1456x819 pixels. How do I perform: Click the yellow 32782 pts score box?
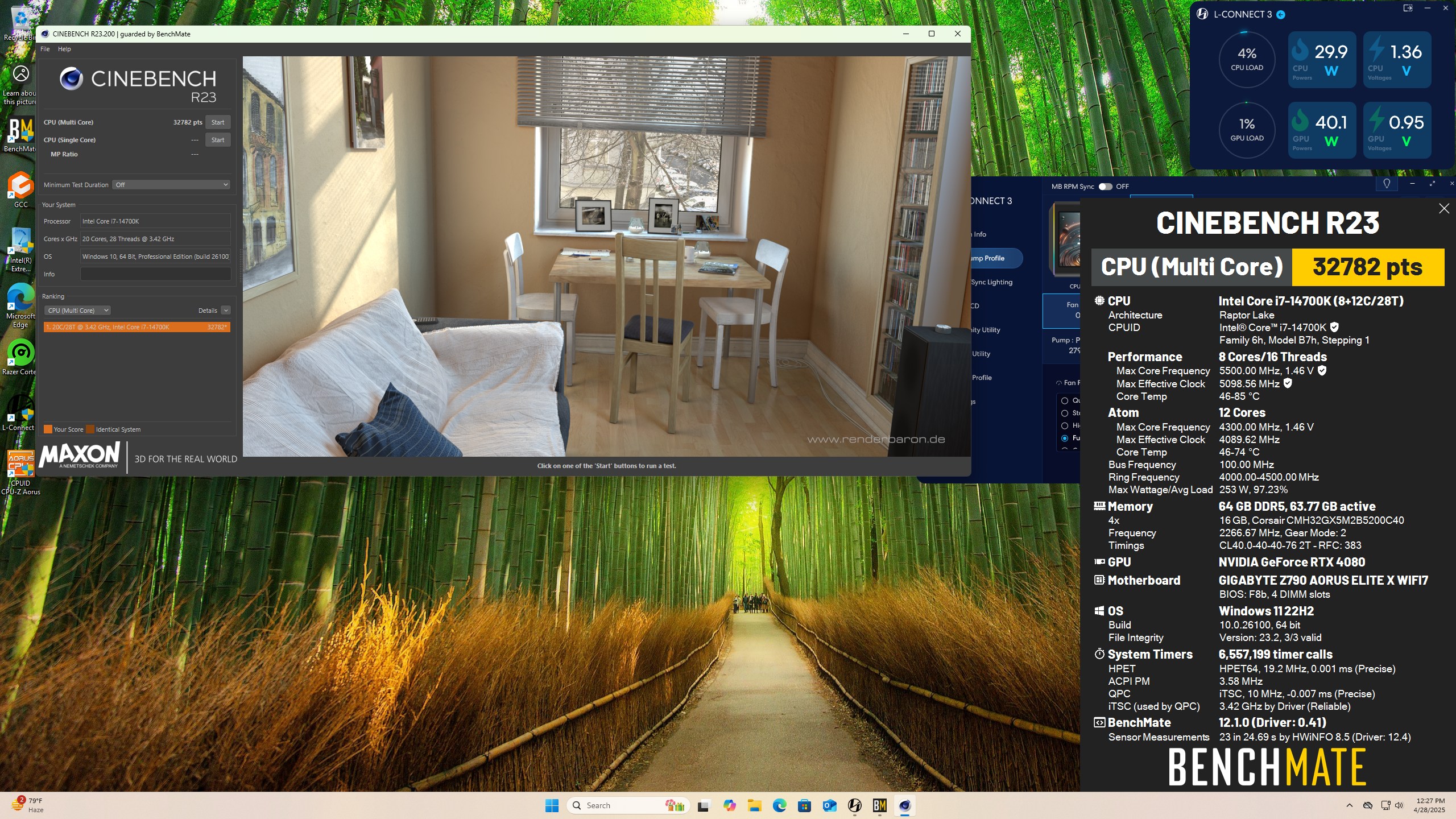(x=1368, y=267)
